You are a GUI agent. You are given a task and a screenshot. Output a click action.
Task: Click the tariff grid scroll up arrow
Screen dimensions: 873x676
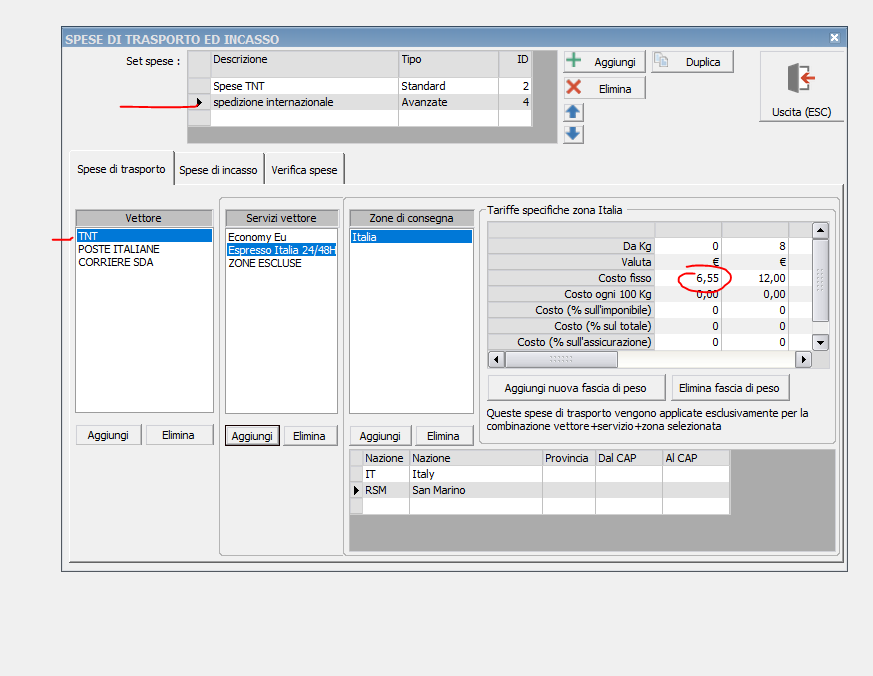[x=821, y=231]
